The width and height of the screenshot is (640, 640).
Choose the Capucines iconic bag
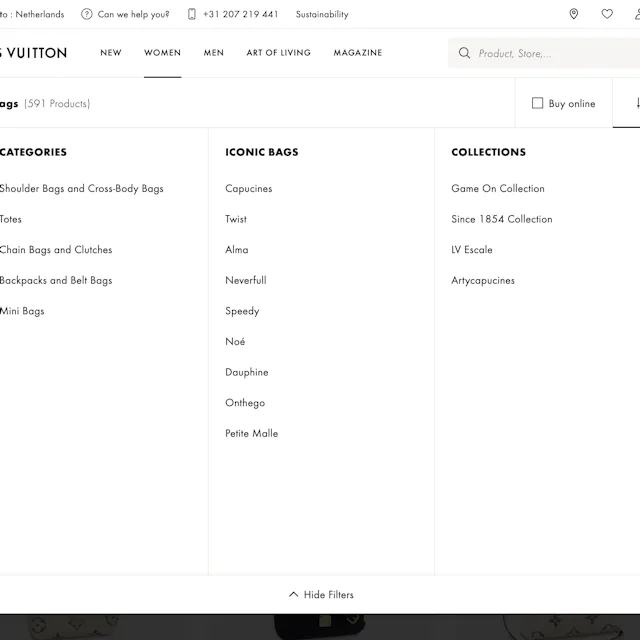tap(249, 189)
